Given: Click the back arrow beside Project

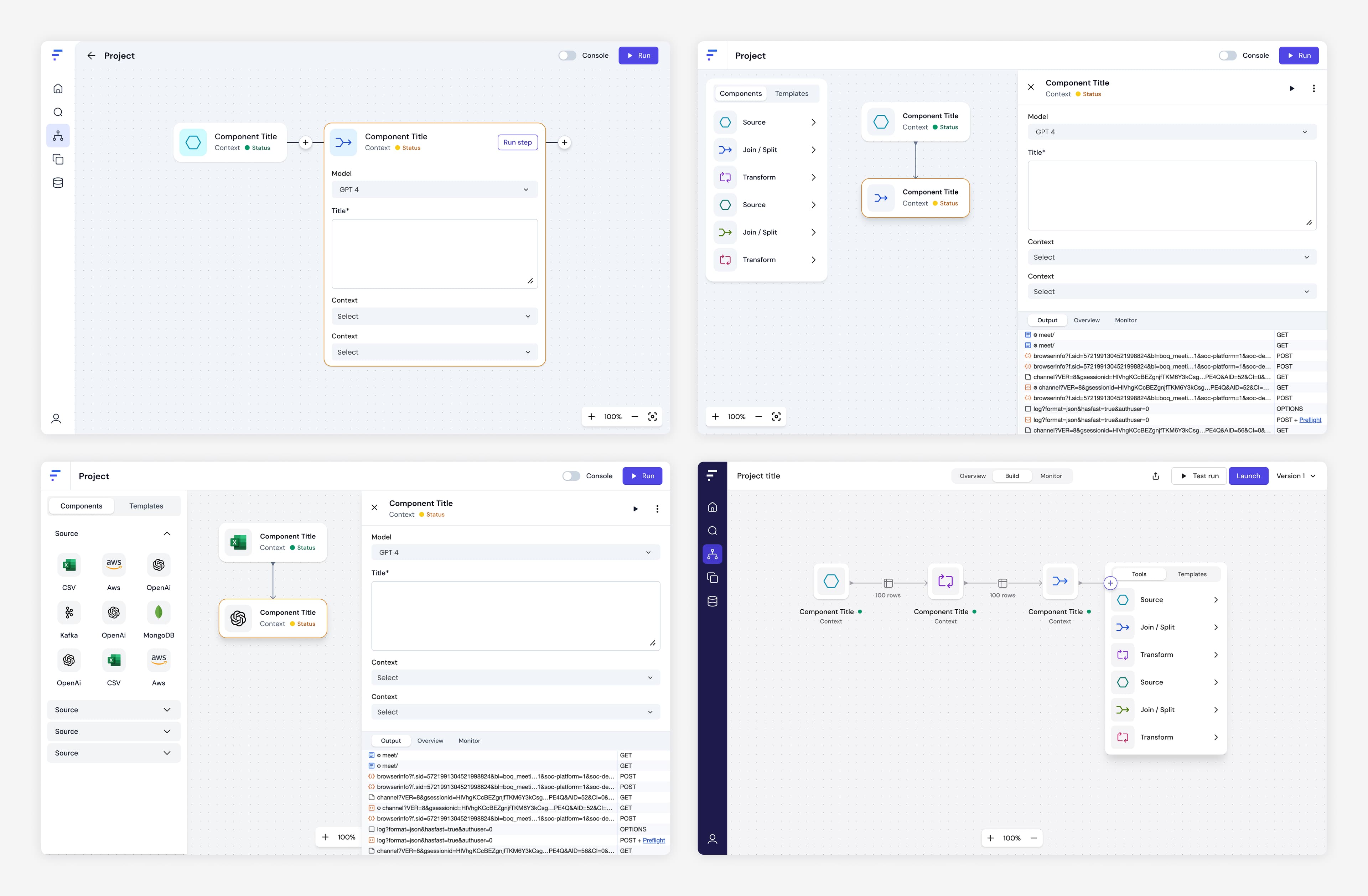Looking at the screenshot, I should click(x=91, y=56).
